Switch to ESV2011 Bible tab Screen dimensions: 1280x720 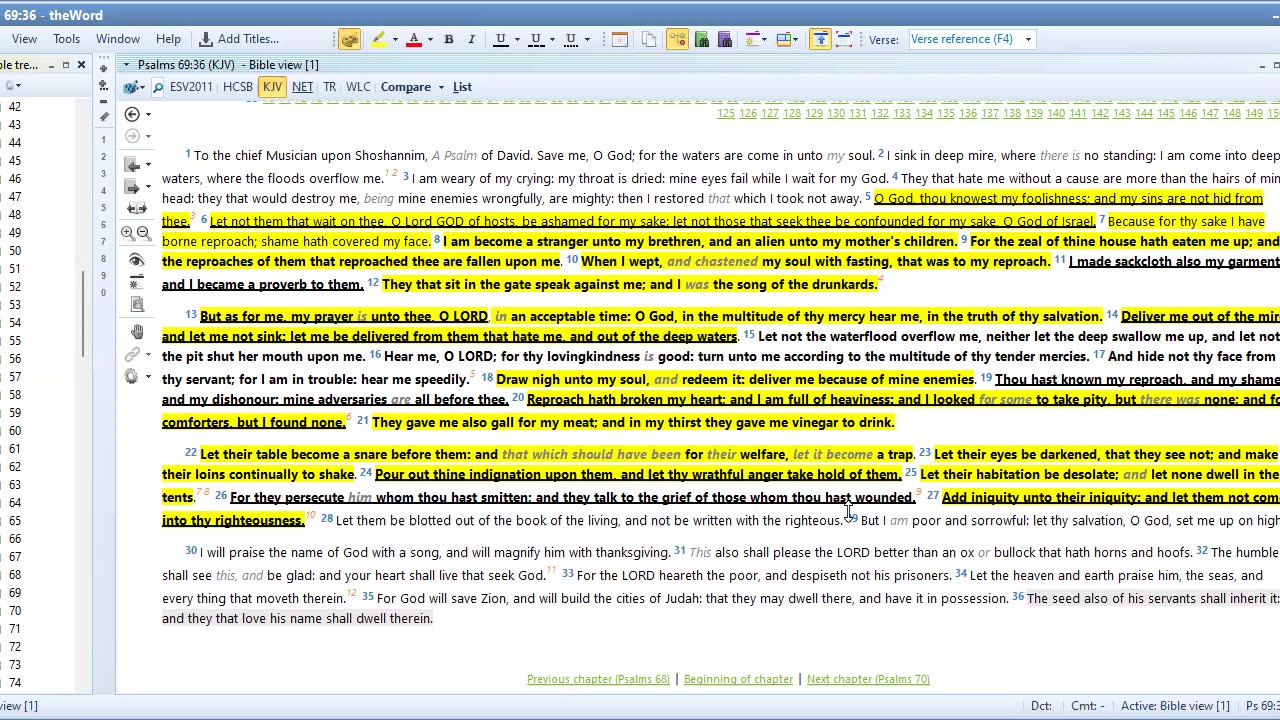click(x=190, y=87)
